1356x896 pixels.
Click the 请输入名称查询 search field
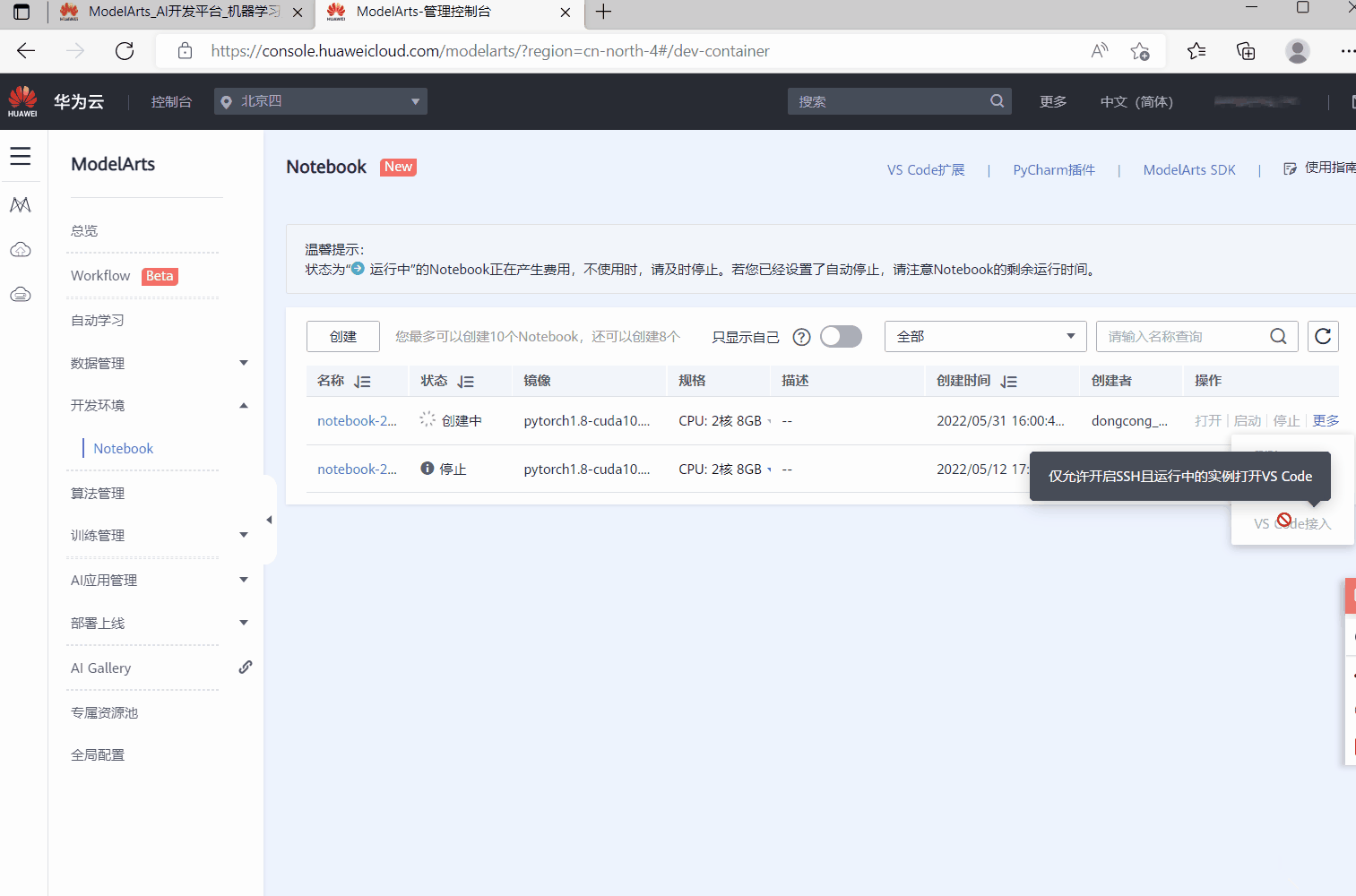(x=1183, y=336)
